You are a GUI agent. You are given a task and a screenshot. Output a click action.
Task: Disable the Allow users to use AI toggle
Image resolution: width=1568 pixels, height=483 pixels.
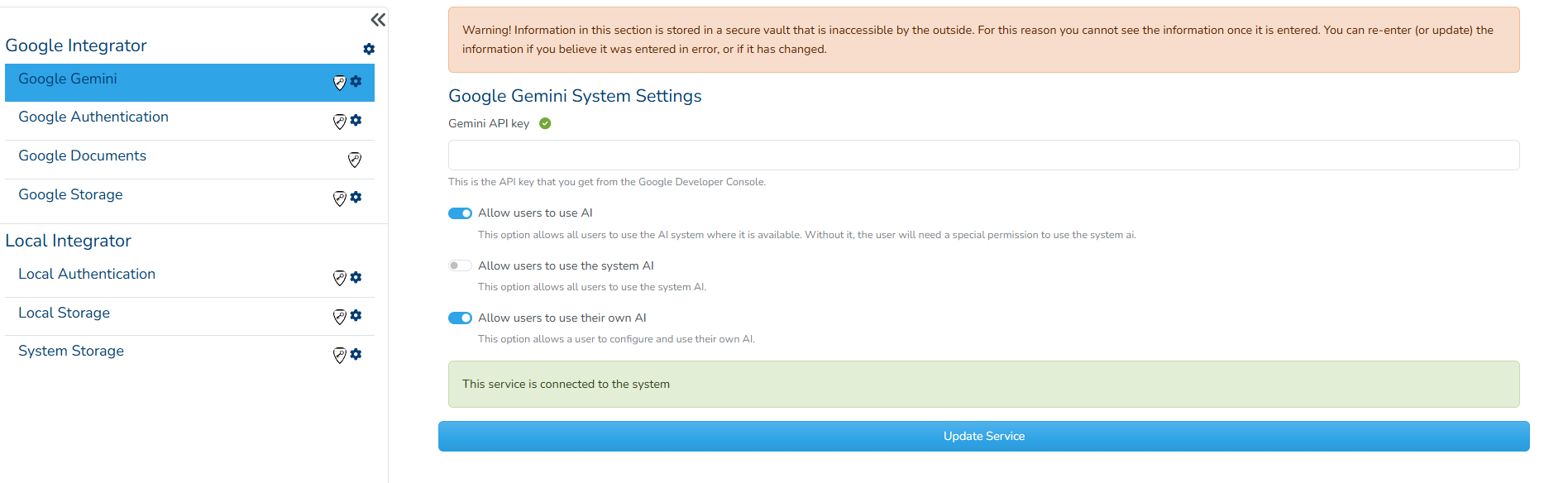point(460,213)
